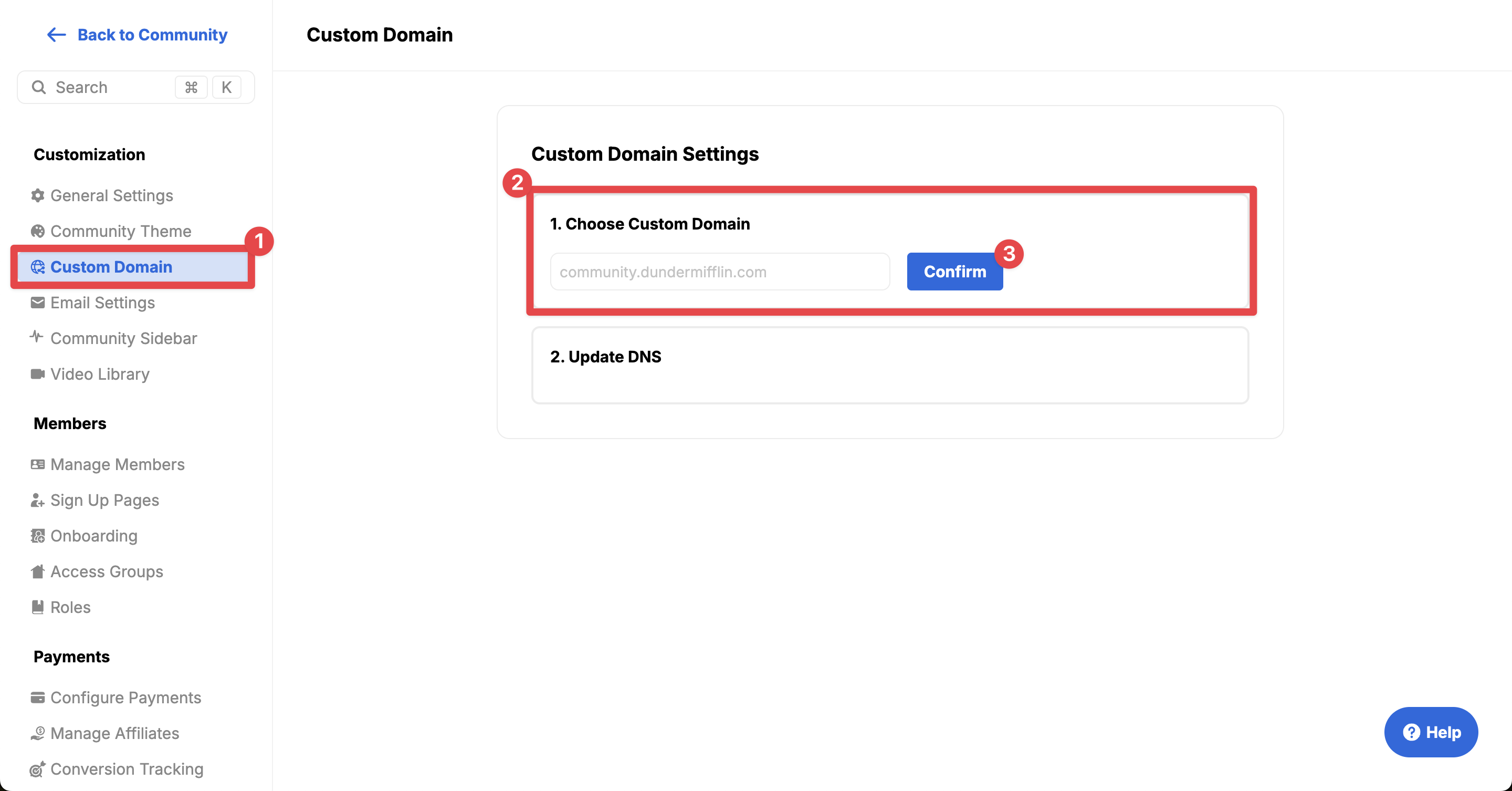Click the 1. Choose Custom Domain heading
This screenshot has height=791, width=1512.
tap(650, 224)
